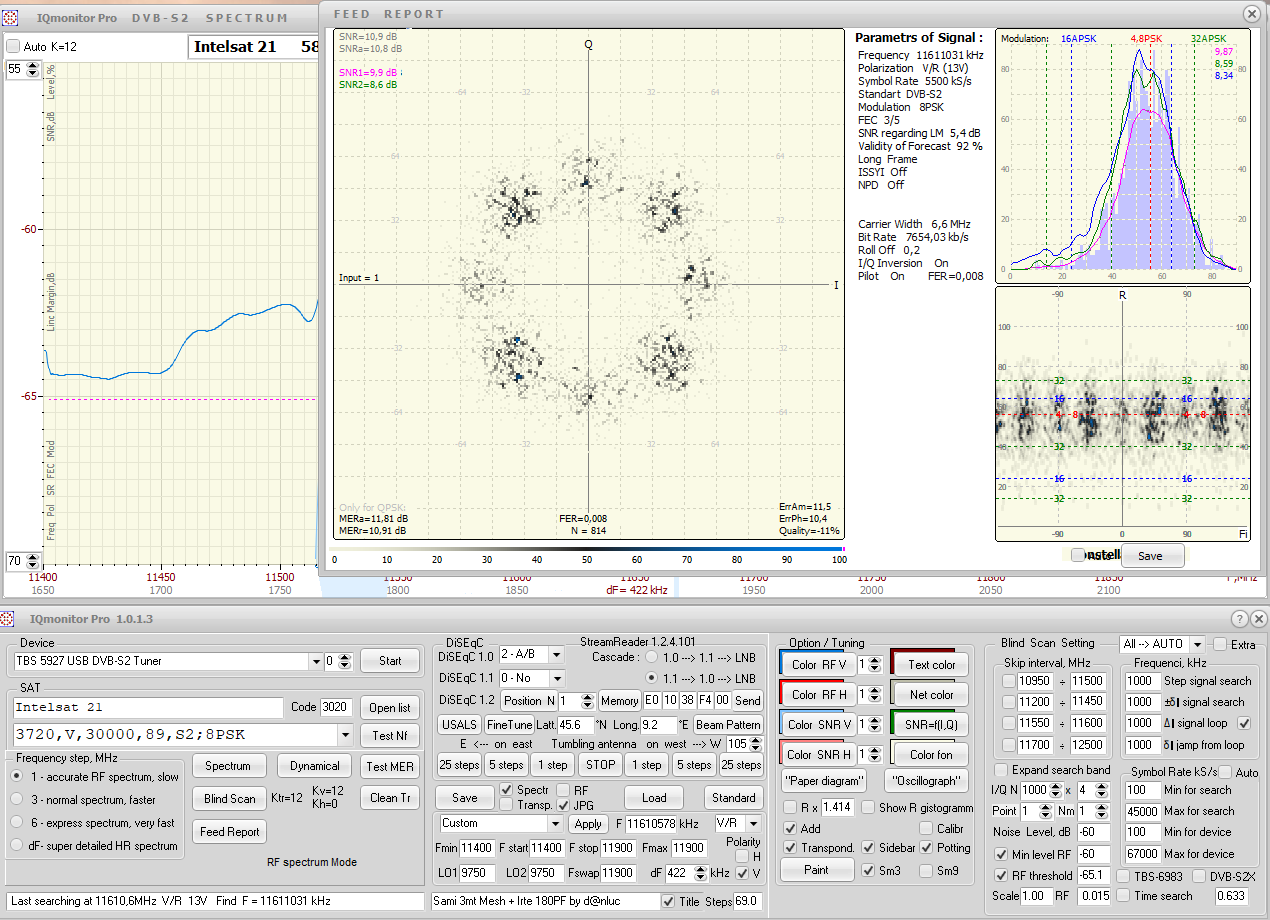Select 6 - express spectrum, very fast
The image size is (1270, 920).
[x=18, y=822]
